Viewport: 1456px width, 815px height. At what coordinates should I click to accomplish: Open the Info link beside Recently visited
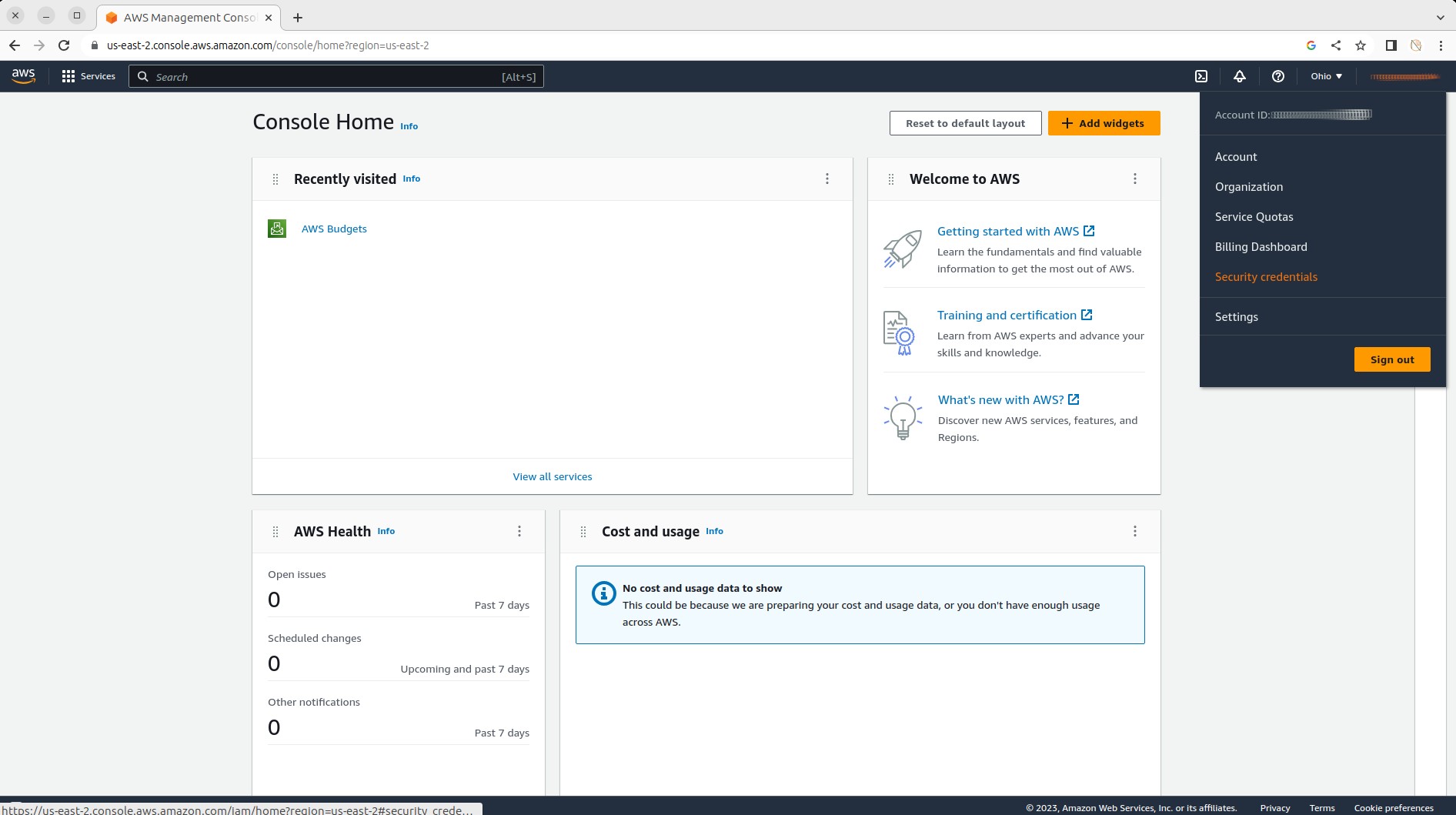[412, 179]
